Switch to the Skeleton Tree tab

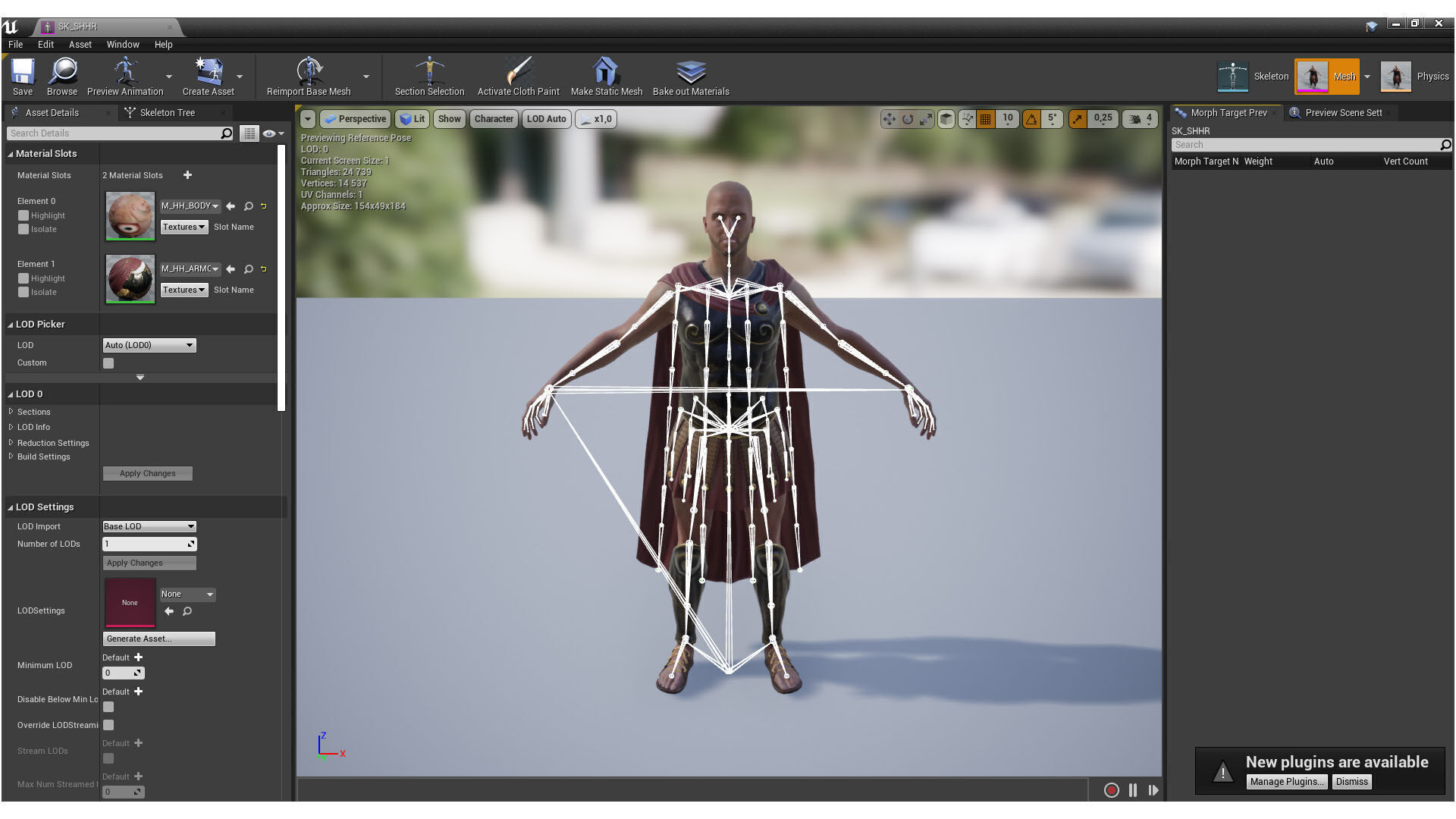(167, 113)
